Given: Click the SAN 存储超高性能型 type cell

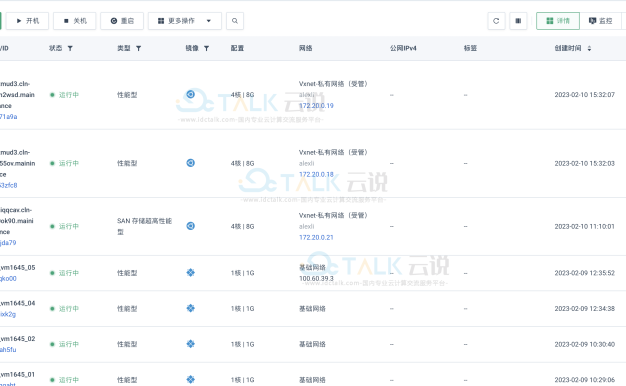Looking at the screenshot, I should [x=144, y=226].
